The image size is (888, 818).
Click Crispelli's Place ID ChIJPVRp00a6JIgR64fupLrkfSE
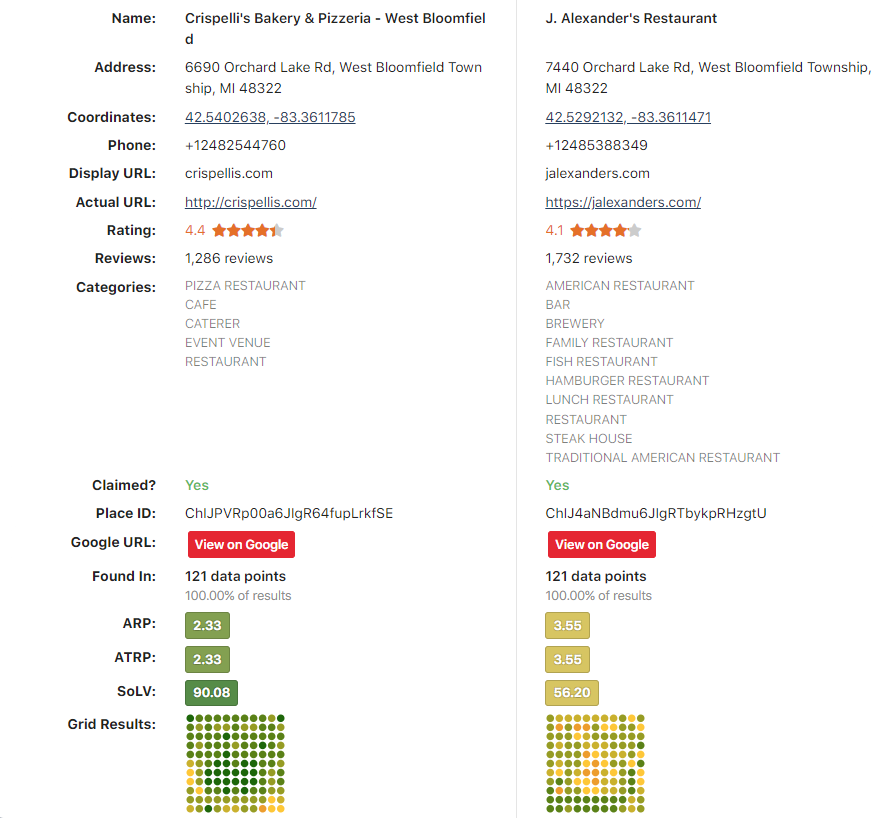pos(289,514)
